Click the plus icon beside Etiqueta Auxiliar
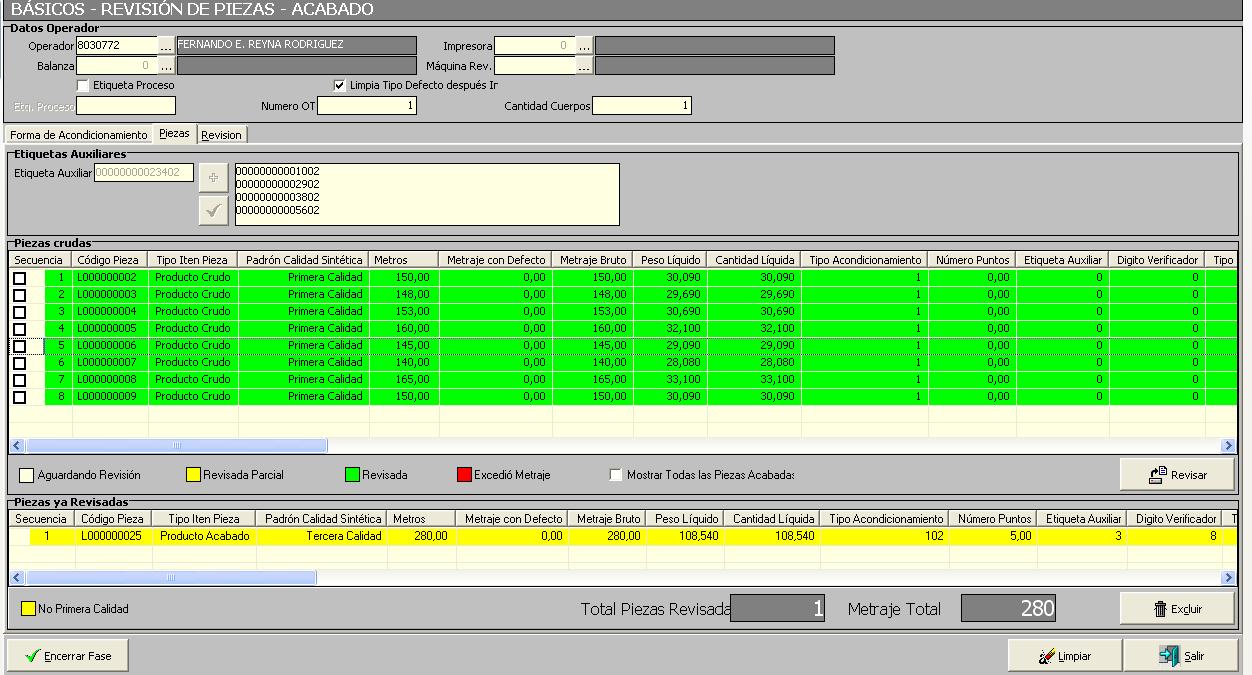 [x=213, y=177]
